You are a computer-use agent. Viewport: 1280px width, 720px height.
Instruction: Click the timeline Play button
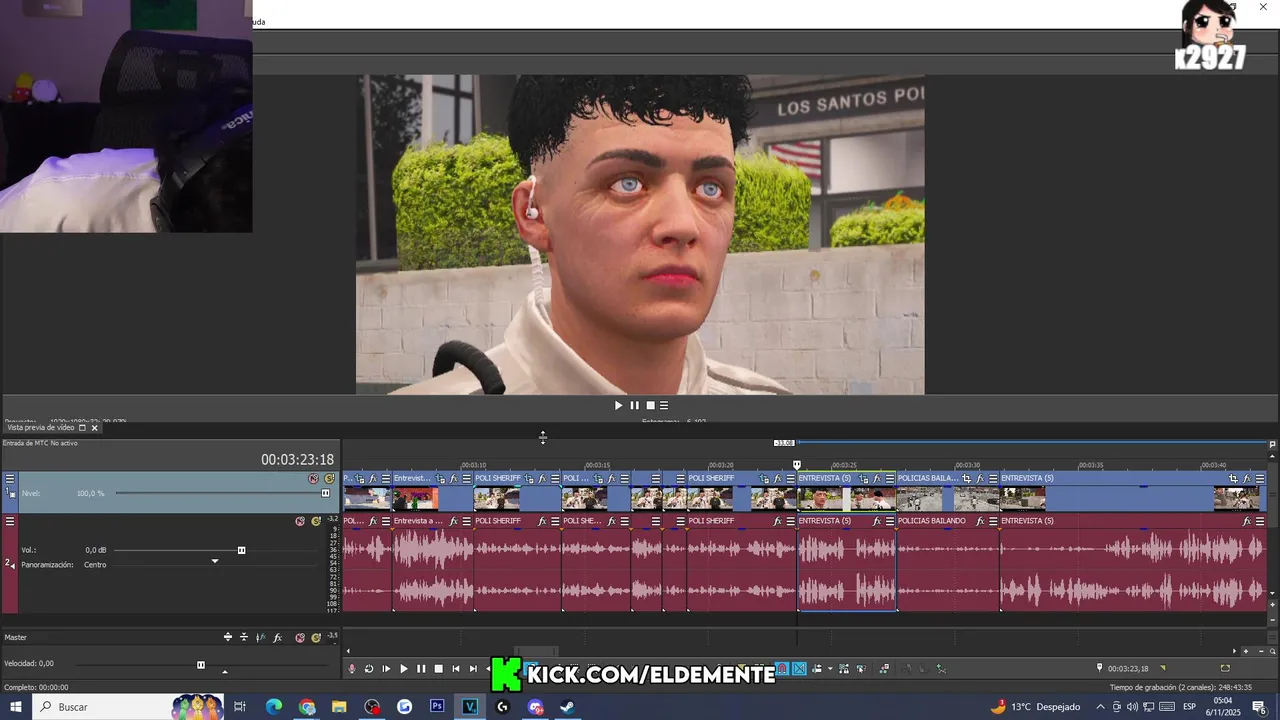404,669
